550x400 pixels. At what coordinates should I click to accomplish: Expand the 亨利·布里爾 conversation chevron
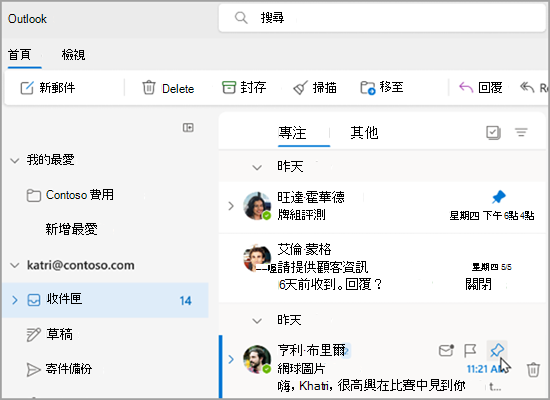231,359
